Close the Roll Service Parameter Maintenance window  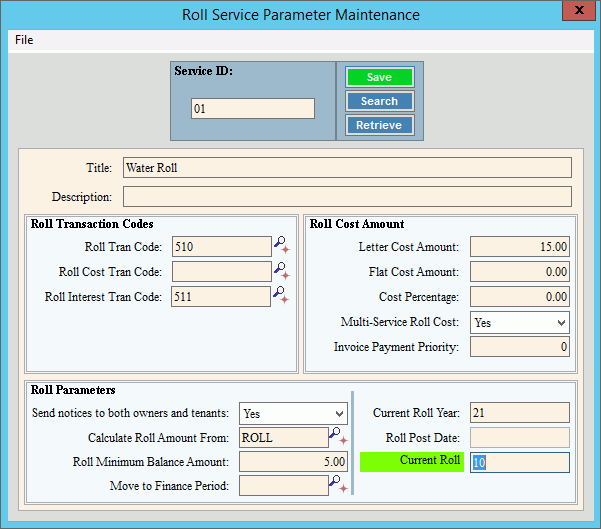point(579,10)
